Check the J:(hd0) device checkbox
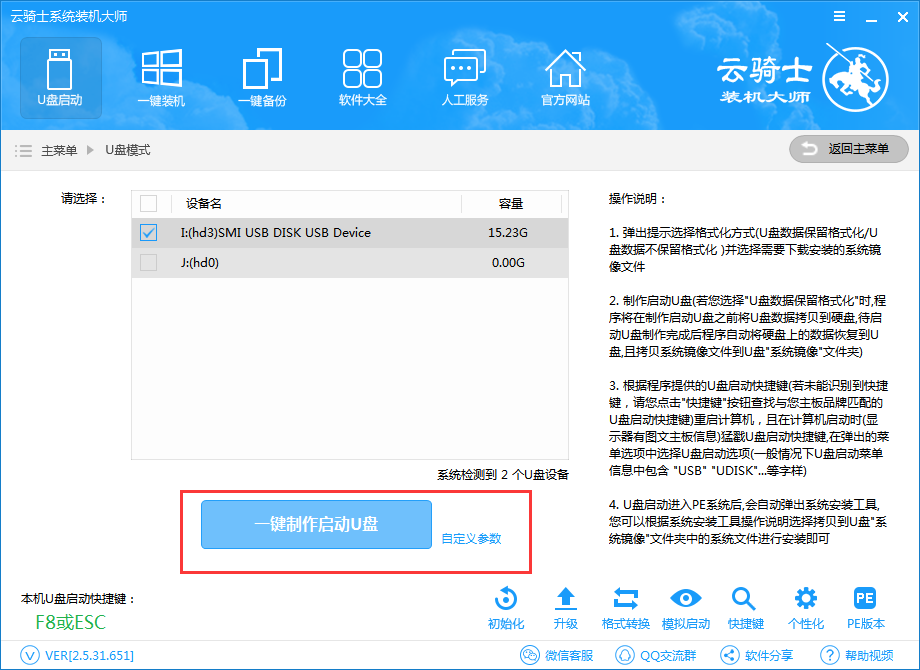This screenshot has width=920, height=670. (148, 262)
